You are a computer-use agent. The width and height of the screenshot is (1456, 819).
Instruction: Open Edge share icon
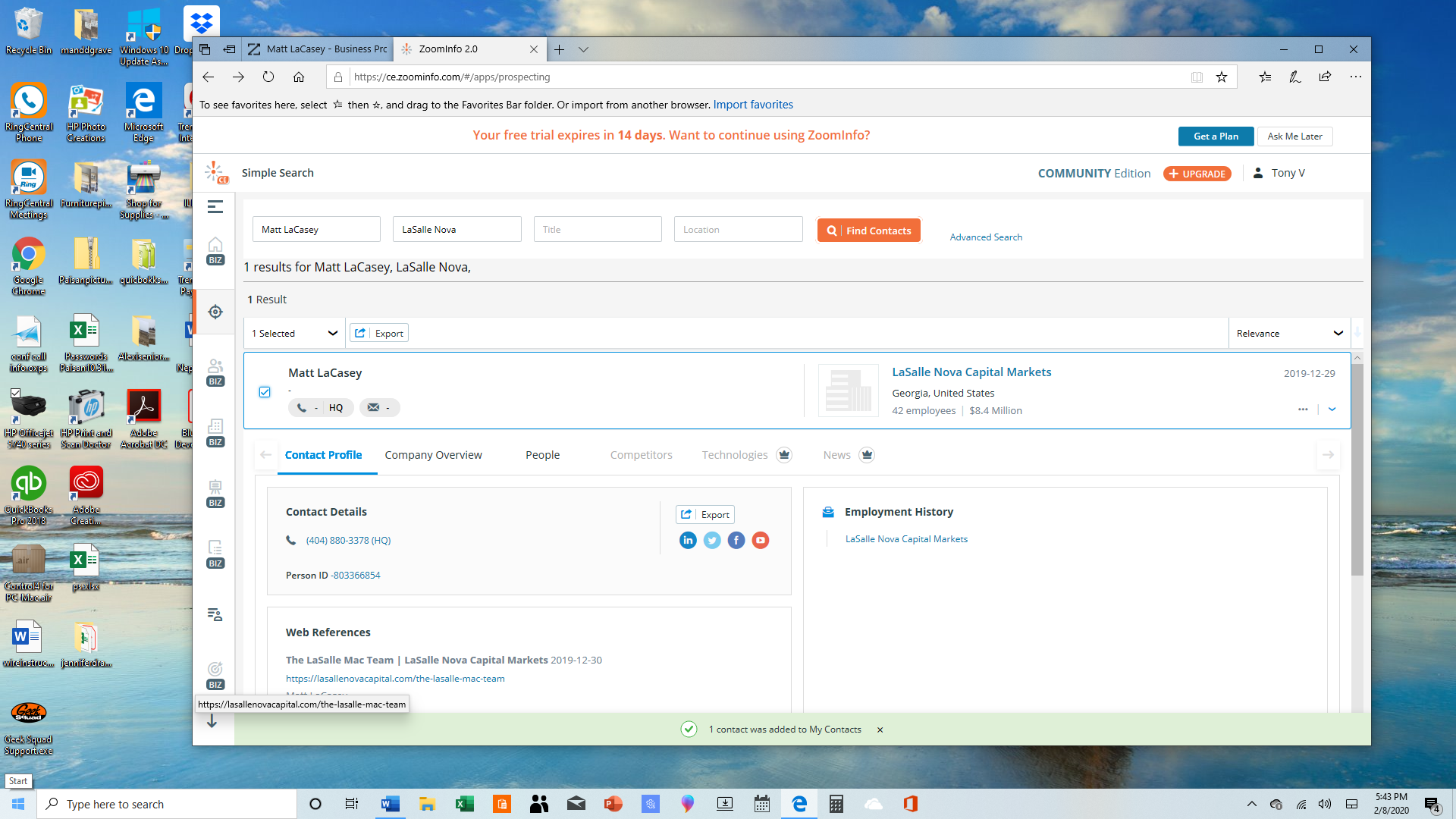tap(1325, 77)
